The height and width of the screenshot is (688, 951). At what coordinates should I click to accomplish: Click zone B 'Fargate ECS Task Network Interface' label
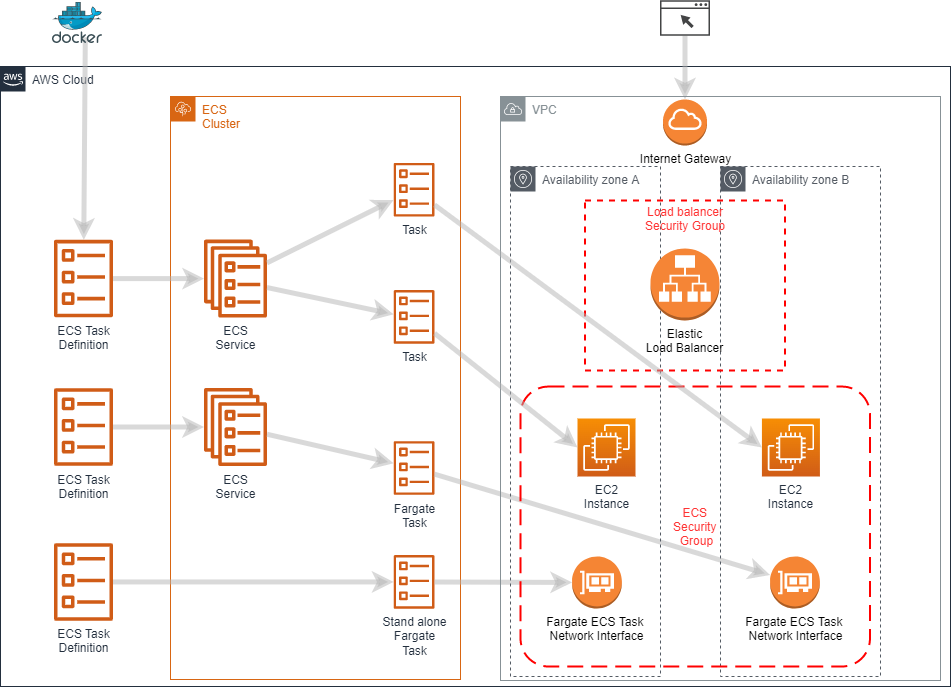tap(795, 629)
